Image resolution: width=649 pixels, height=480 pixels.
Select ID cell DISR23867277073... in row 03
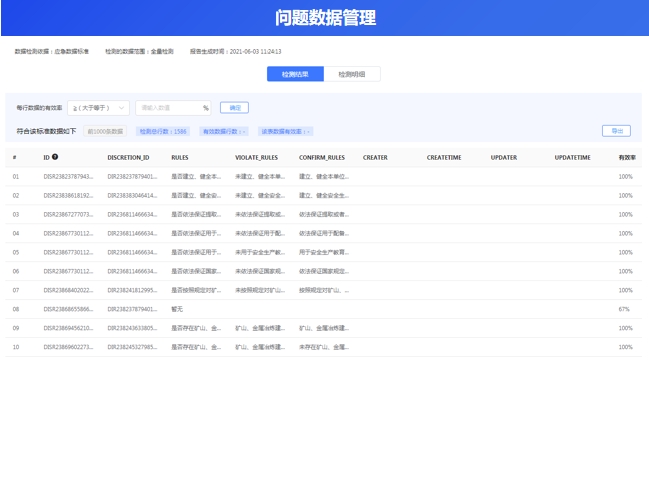[68, 214]
